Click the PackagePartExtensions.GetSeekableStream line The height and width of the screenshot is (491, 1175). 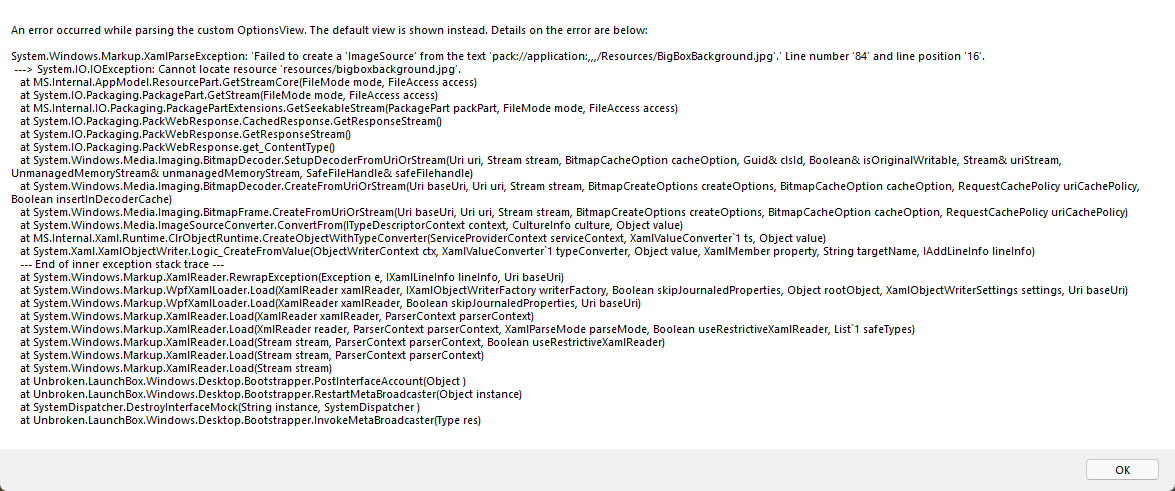pyautogui.click(x=348, y=109)
